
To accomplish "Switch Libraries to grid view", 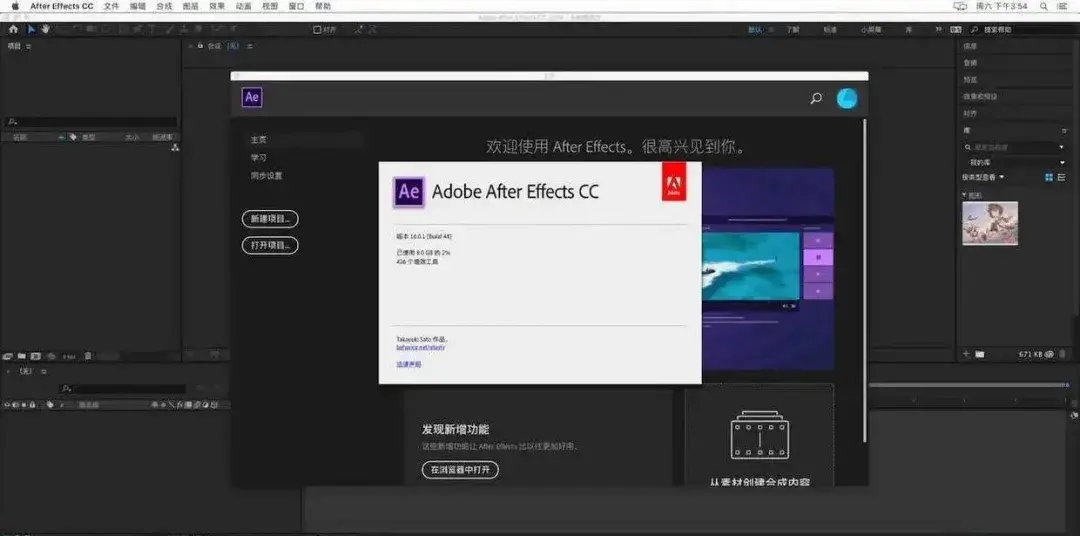I will tap(1049, 178).
